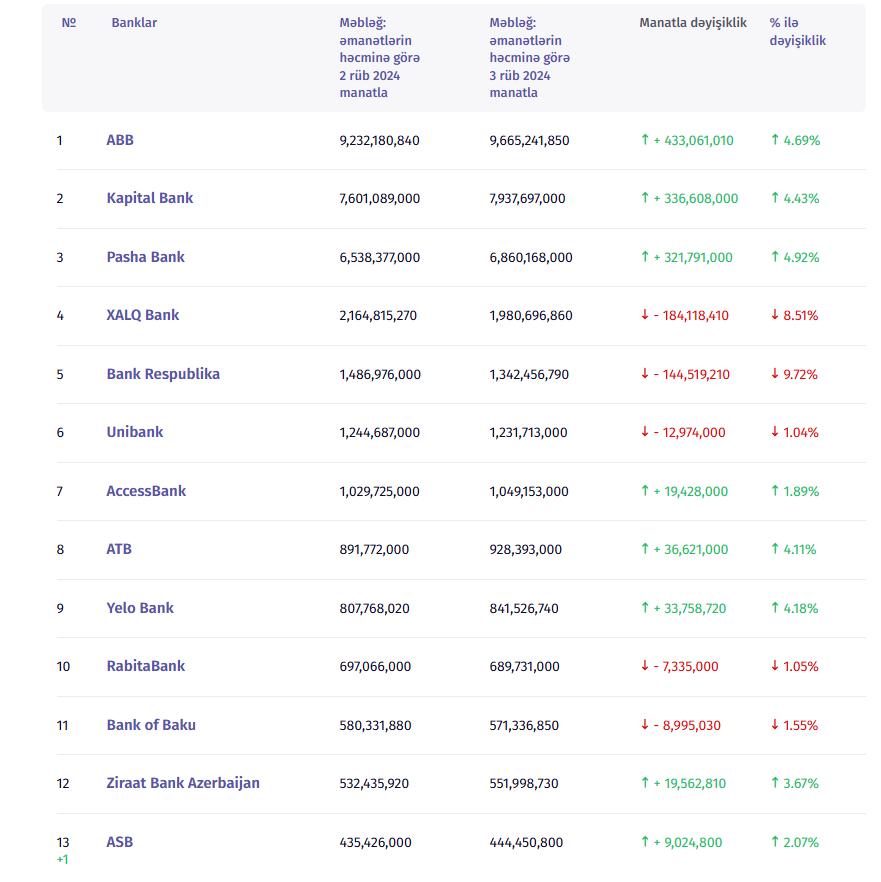Select the value 7,937,697,000

pyautogui.click(x=527, y=199)
